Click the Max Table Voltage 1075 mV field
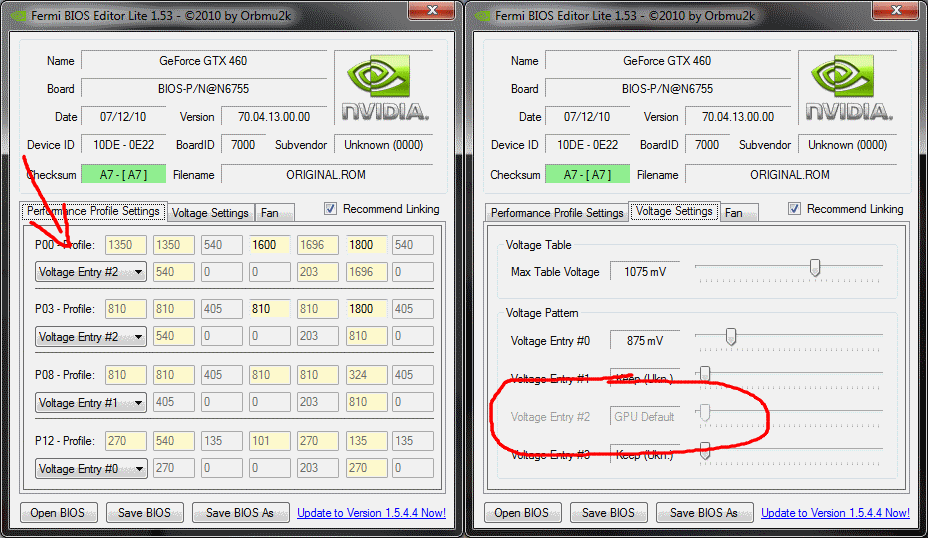Image resolution: width=928 pixels, height=538 pixels. pos(645,272)
